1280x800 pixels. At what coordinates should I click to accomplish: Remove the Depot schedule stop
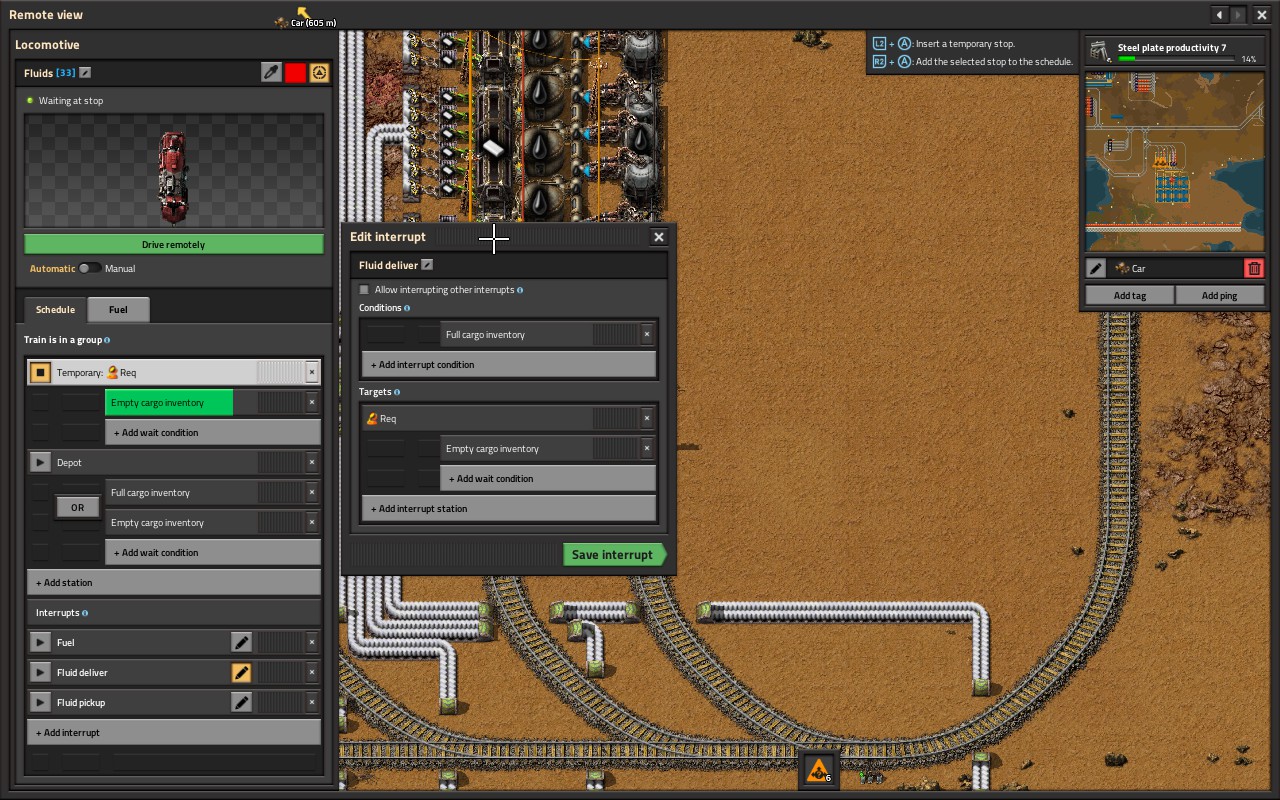(x=312, y=462)
